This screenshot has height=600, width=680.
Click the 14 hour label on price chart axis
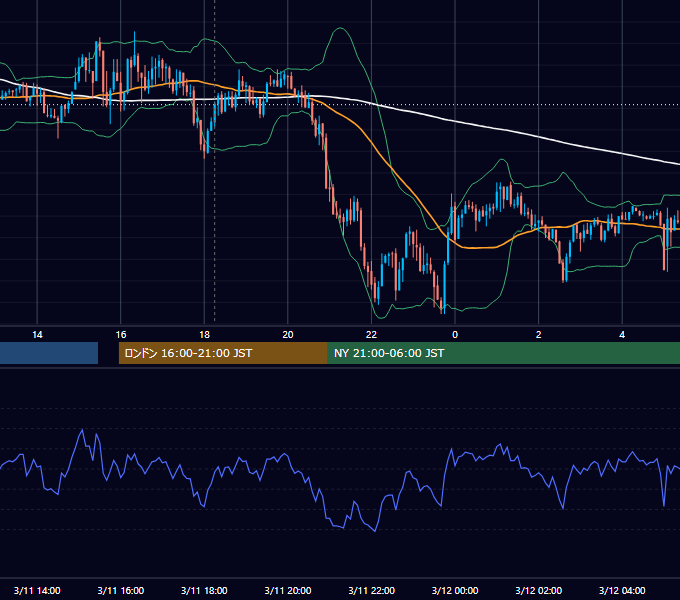click(37, 335)
